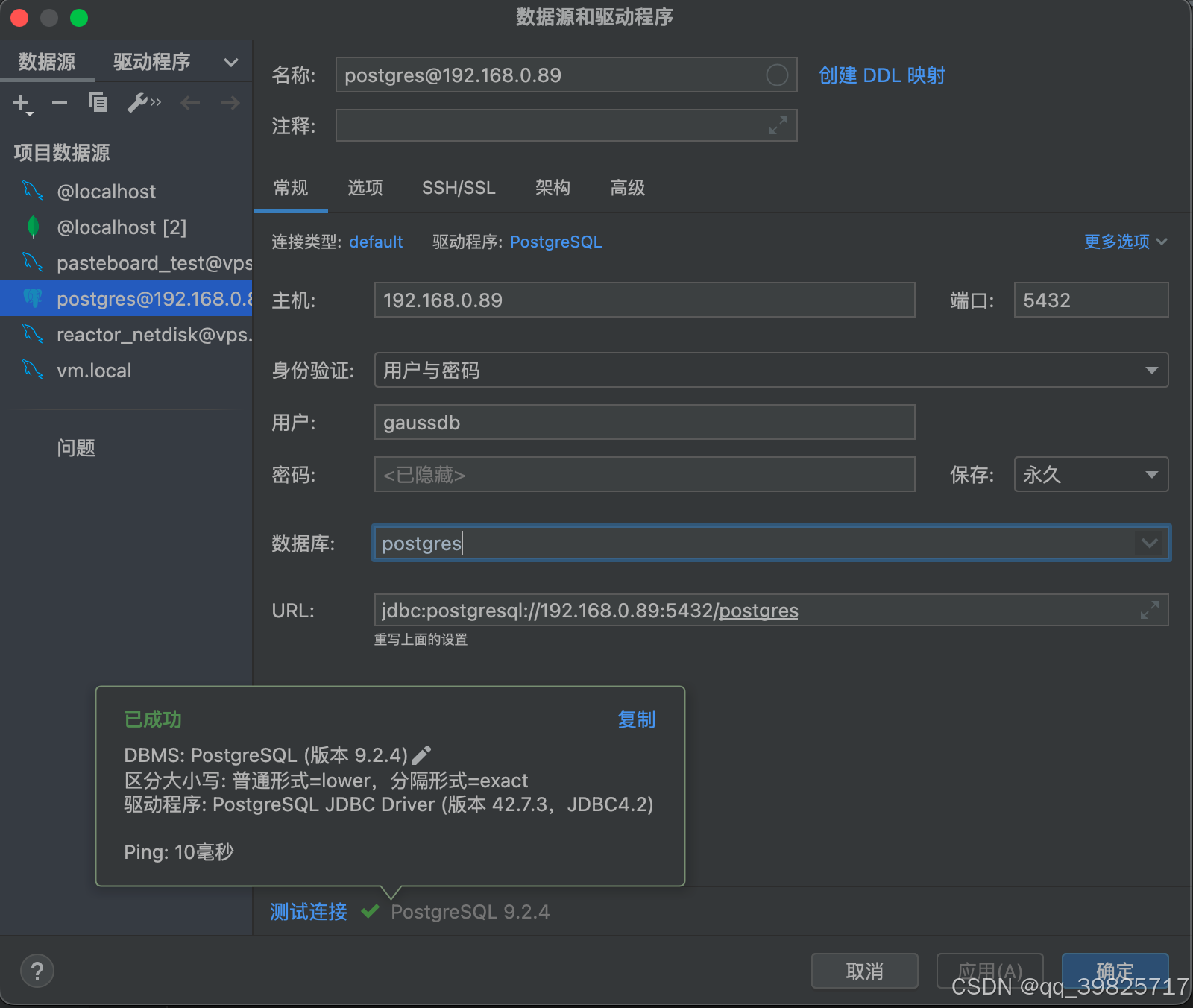Open help using the question mark icon

click(37, 971)
